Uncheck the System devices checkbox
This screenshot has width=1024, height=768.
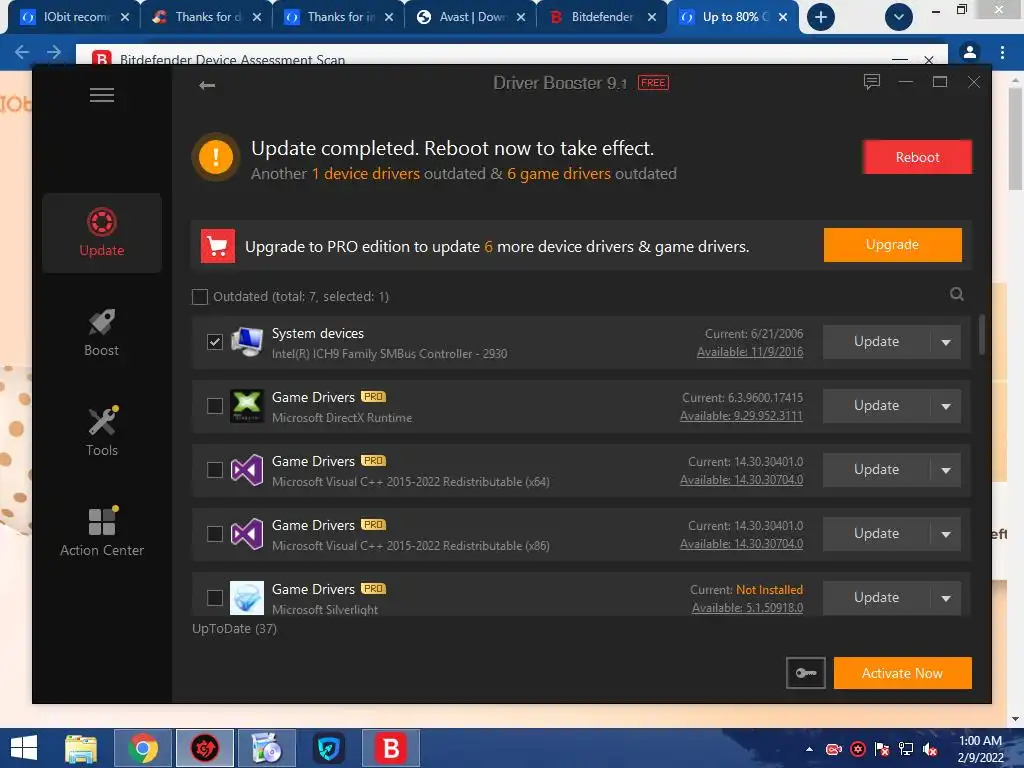point(215,342)
